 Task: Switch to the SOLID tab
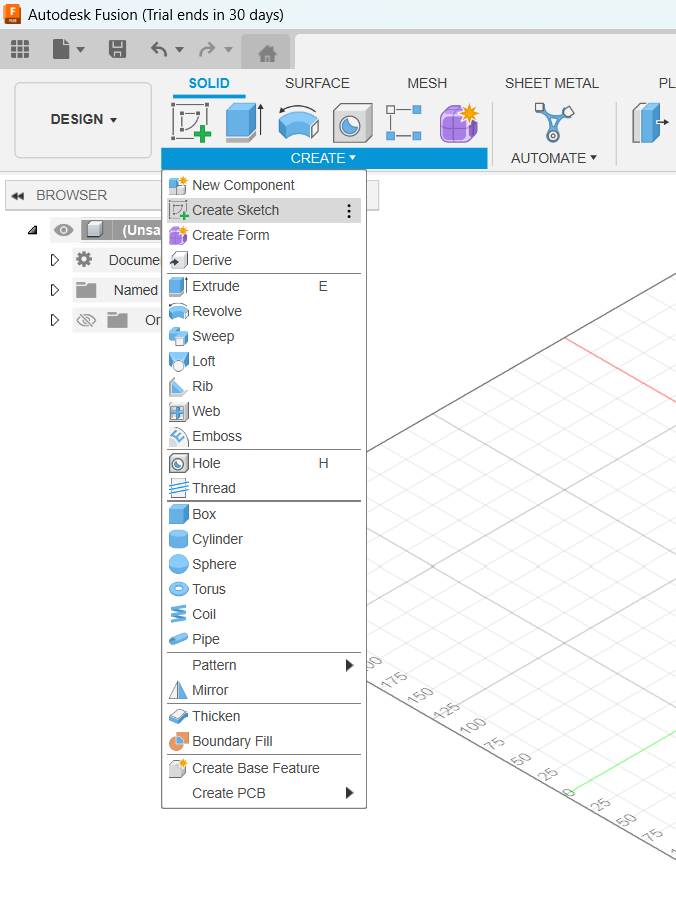coord(209,83)
